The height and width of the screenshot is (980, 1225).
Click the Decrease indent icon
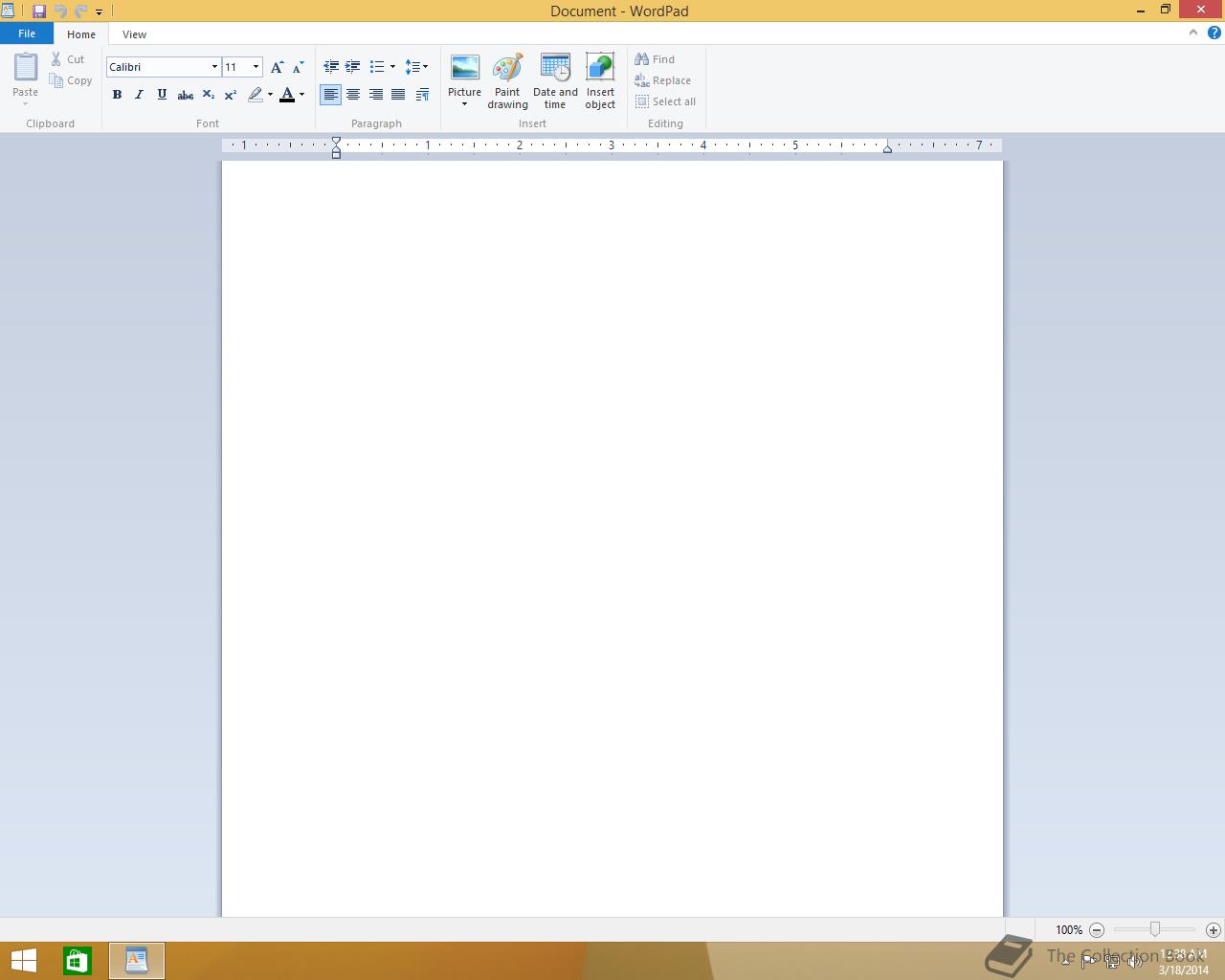331,67
